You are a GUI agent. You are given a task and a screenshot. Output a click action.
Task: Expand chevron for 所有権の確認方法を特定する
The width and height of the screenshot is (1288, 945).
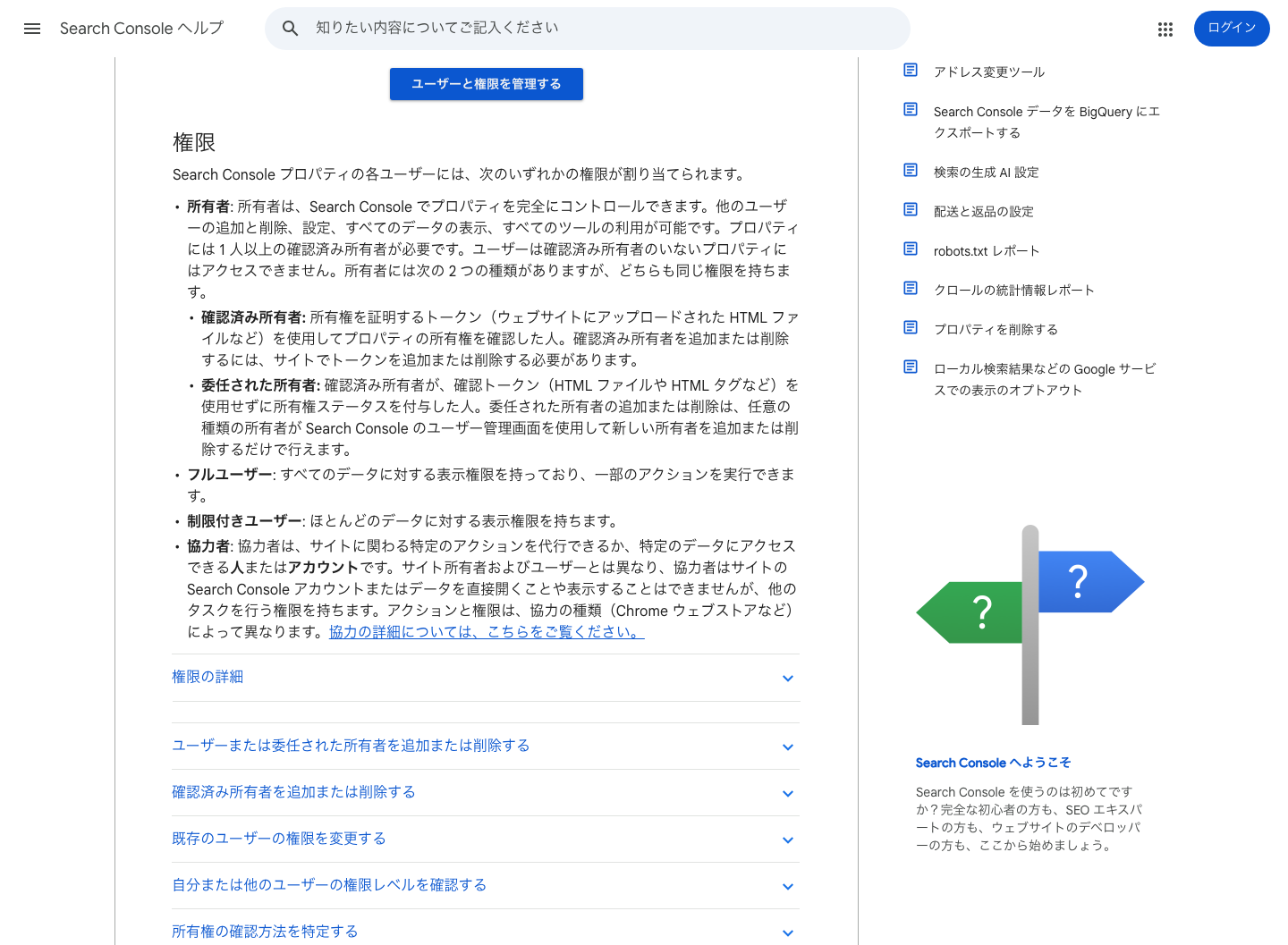788,933
